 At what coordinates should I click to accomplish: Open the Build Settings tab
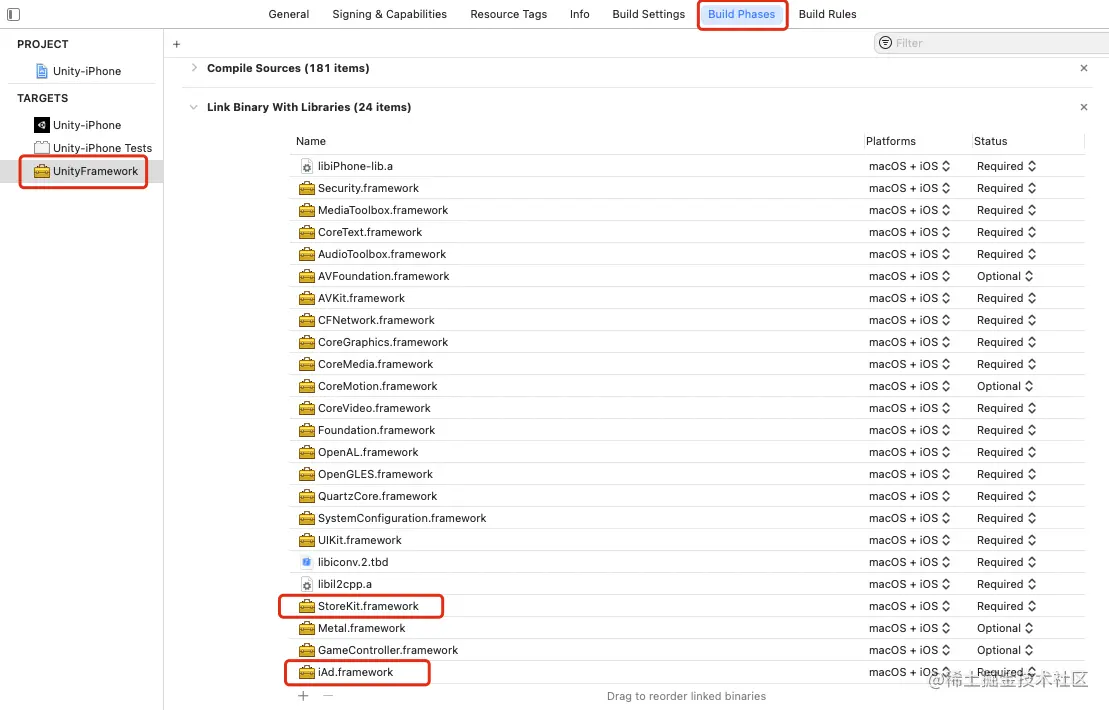[649, 14]
